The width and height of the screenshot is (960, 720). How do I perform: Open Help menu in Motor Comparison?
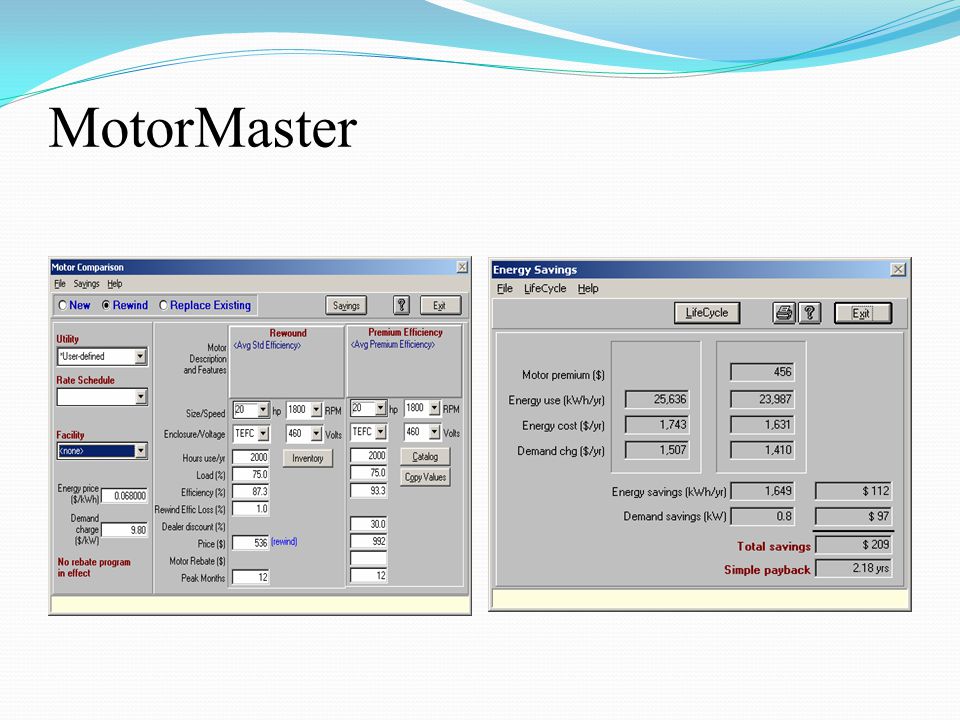pyautogui.click(x=114, y=283)
